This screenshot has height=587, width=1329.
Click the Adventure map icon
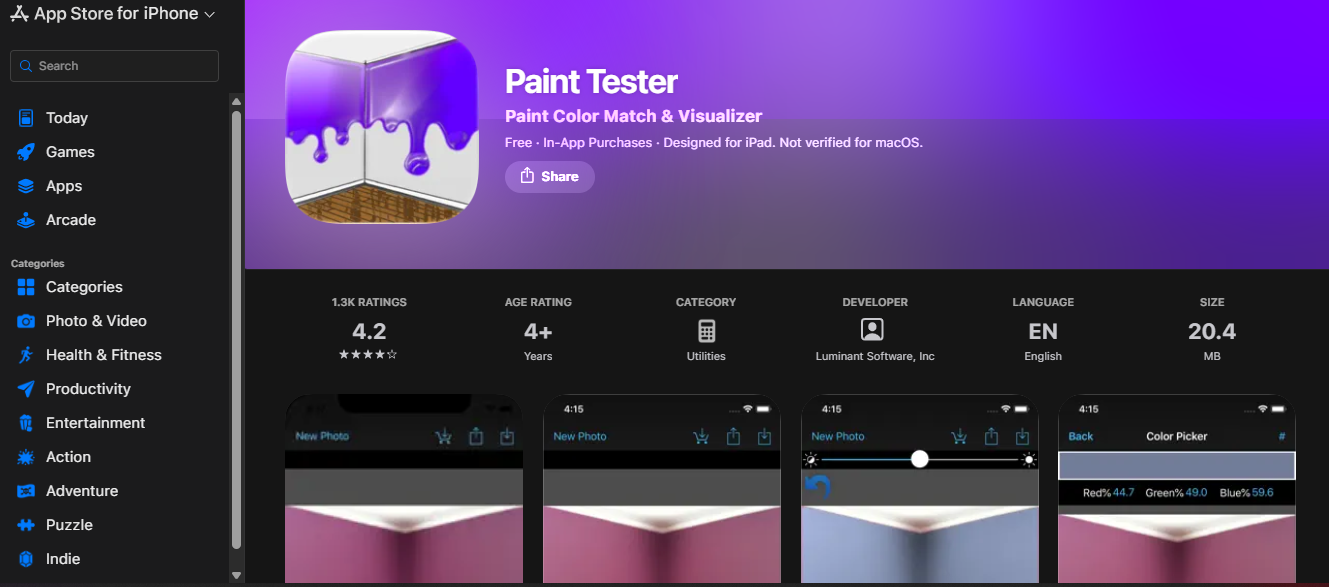[x=26, y=491]
